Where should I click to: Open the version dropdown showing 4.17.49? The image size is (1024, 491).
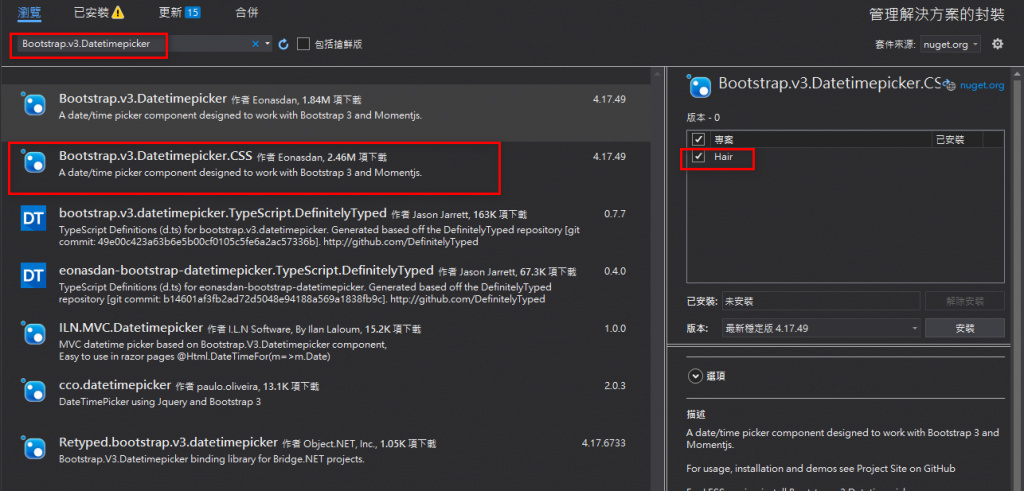coord(822,328)
